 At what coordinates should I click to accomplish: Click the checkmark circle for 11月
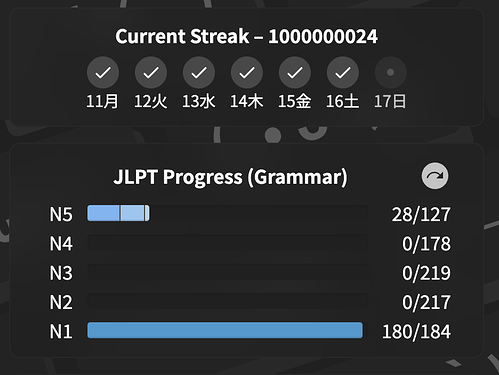click(103, 72)
